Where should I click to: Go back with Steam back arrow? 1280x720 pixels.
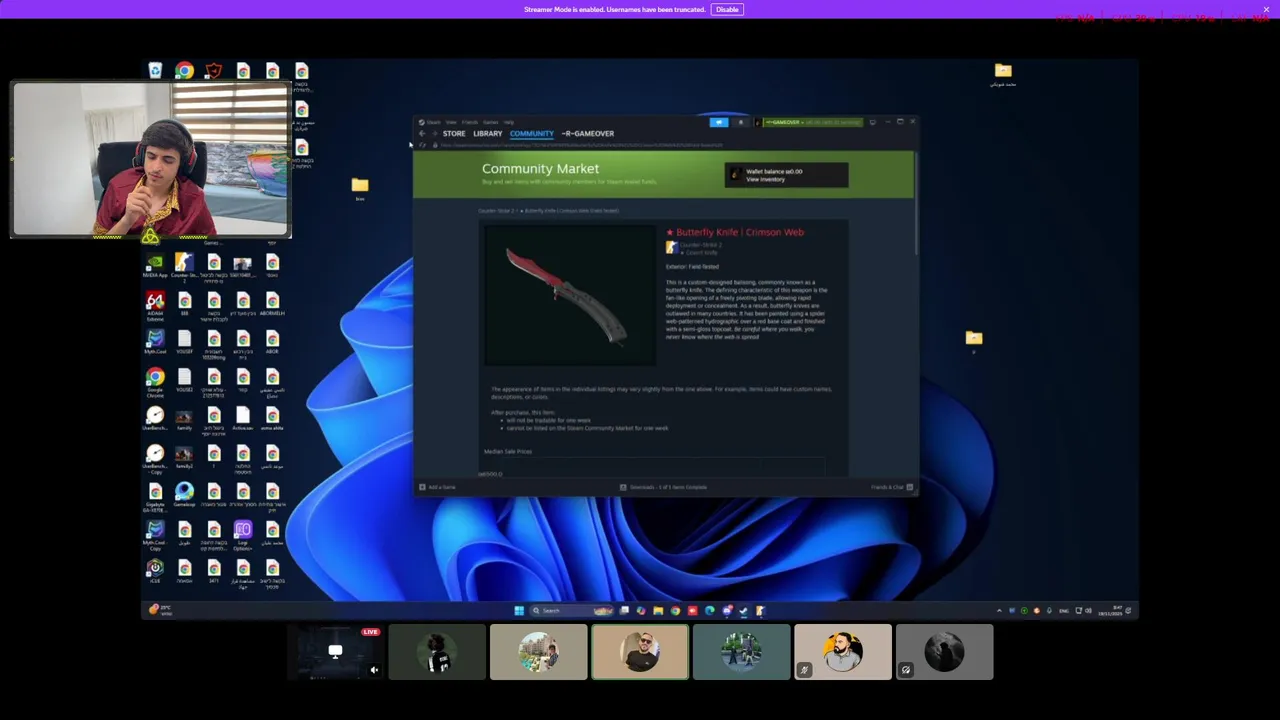point(422,133)
